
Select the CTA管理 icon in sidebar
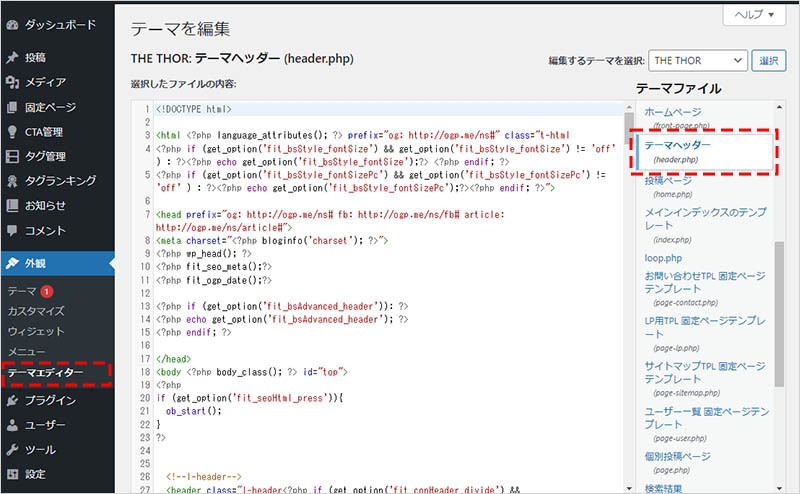pos(12,132)
